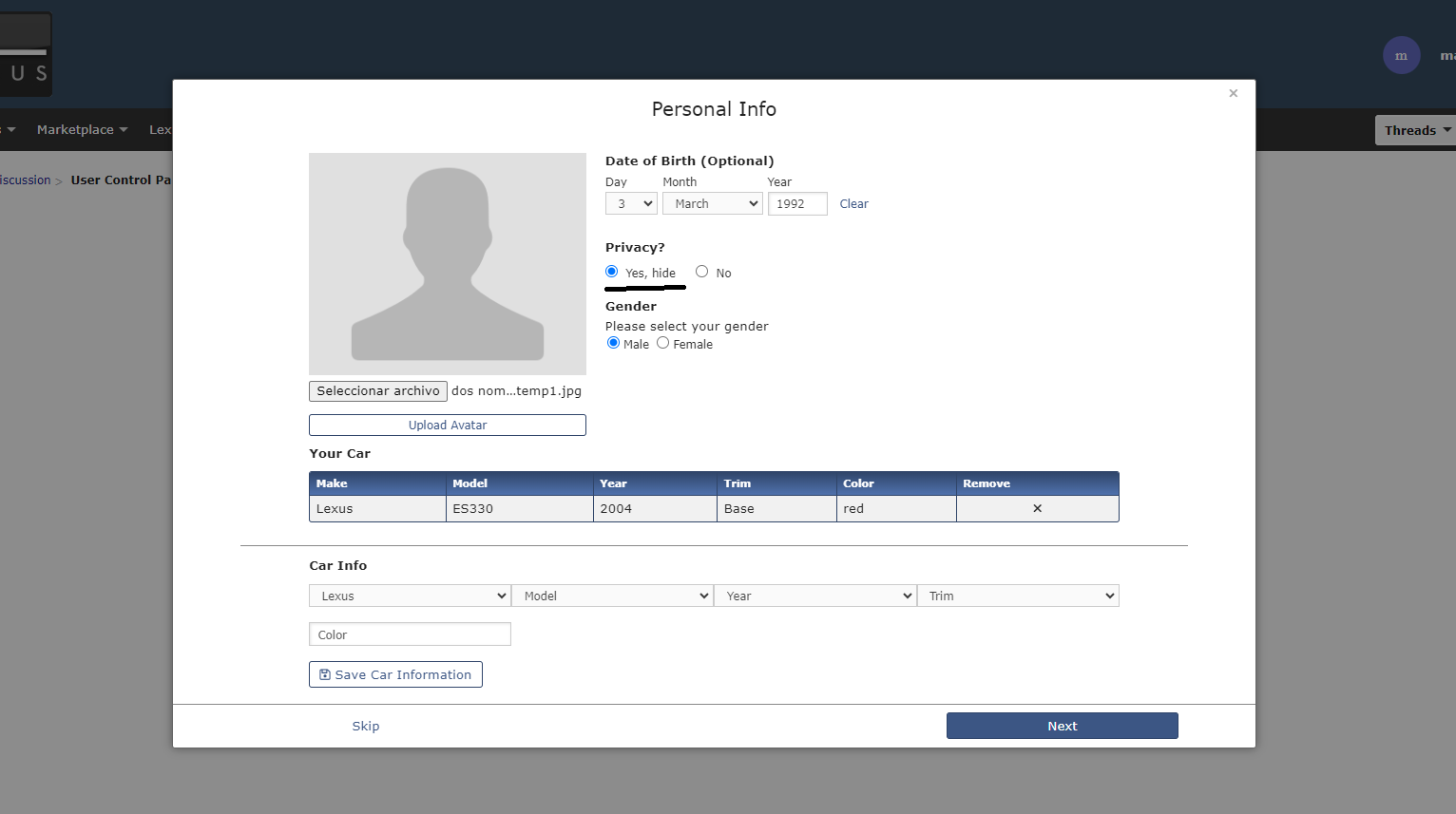
Task: Click the default profile avatar image
Action: point(448,263)
